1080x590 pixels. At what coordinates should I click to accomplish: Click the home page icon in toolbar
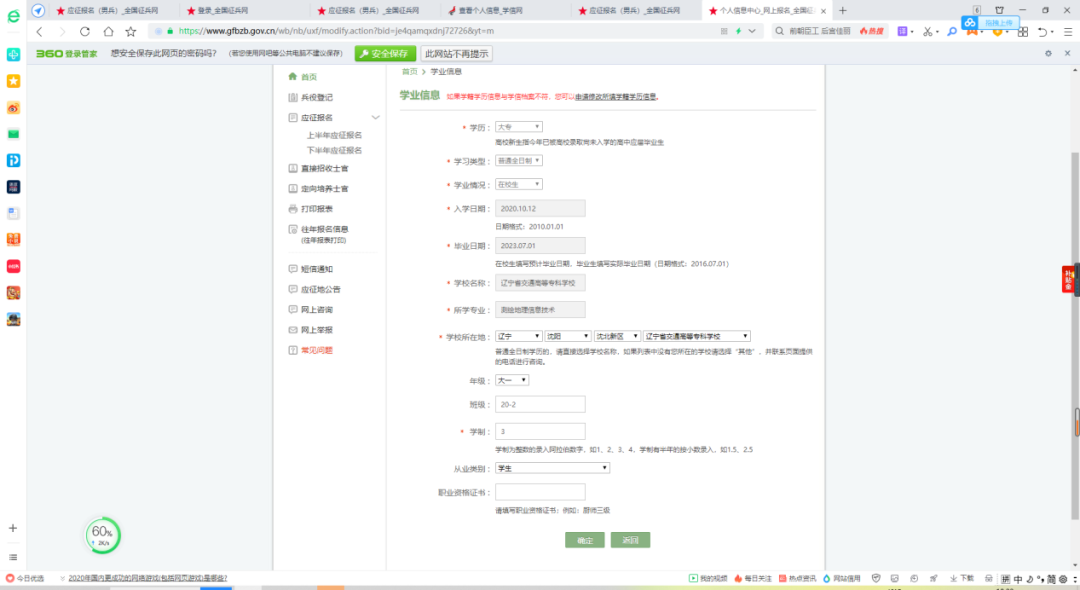coord(108,31)
